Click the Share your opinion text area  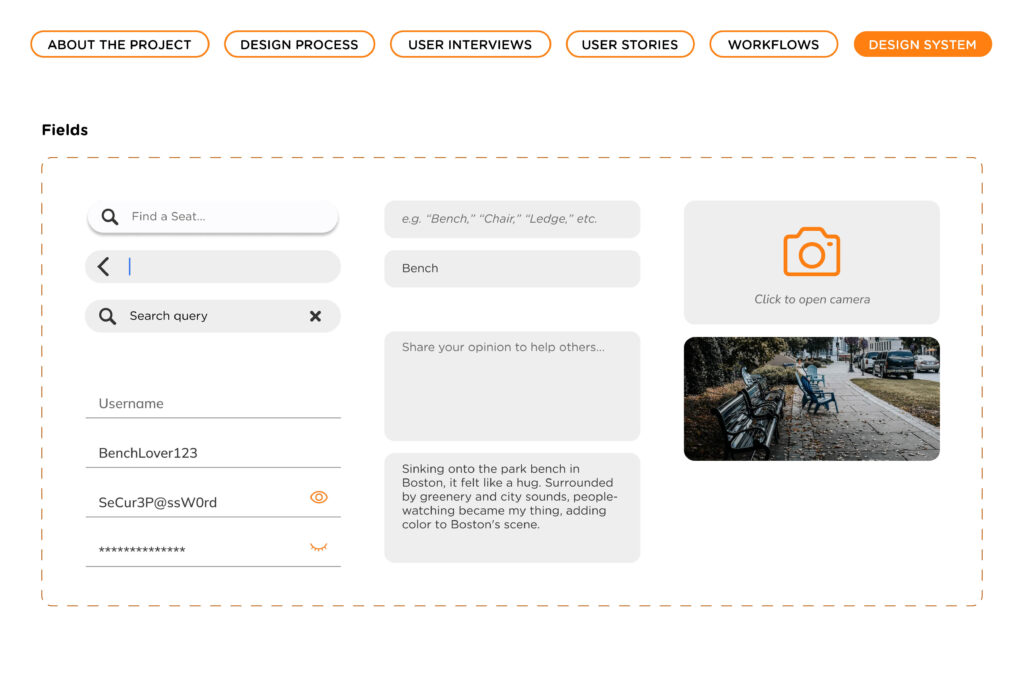512,386
